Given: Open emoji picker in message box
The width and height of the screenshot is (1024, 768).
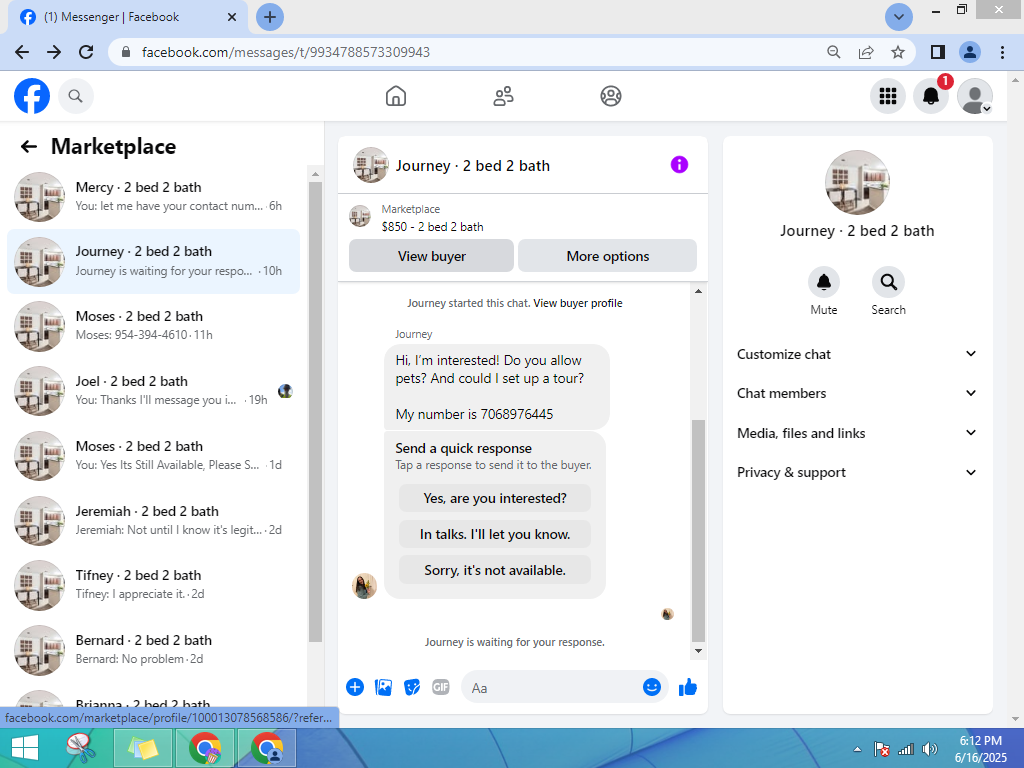Looking at the screenshot, I should click(652, 687).
